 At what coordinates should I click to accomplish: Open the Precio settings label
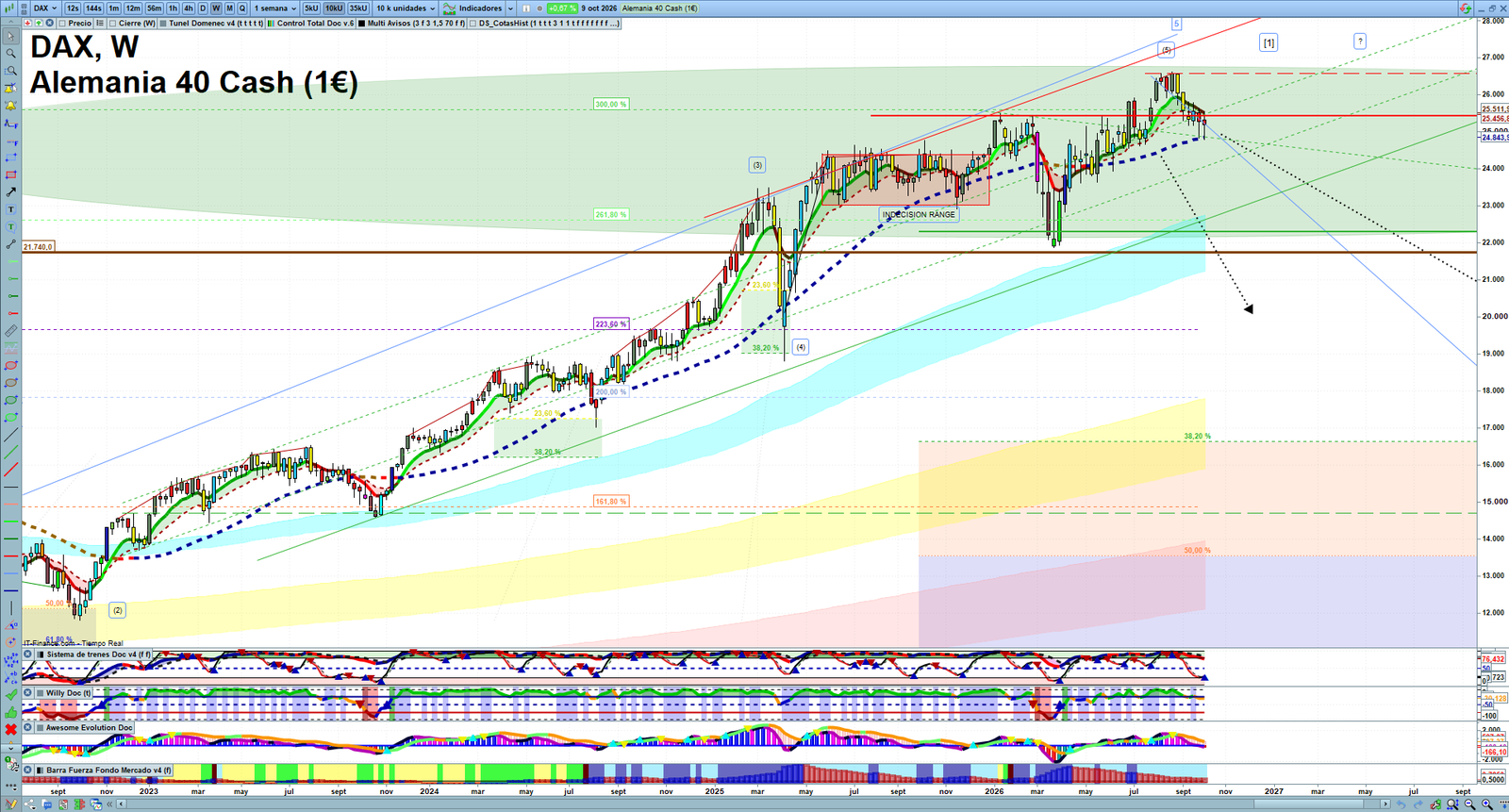tap(80, 24)
